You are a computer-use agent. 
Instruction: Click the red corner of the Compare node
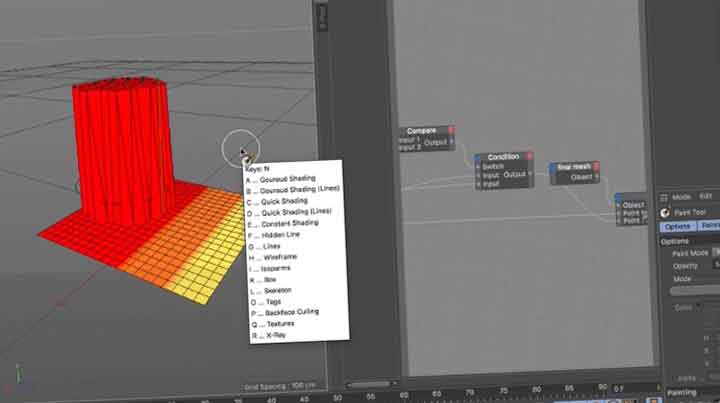[452, 130]
